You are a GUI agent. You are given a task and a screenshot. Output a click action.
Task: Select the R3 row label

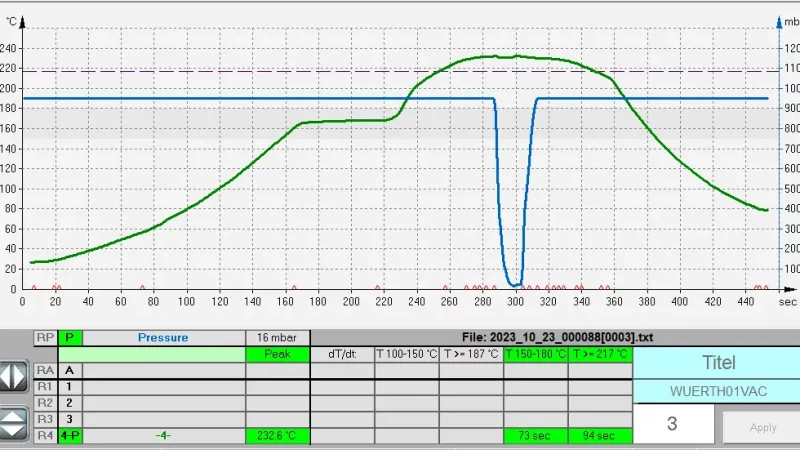tap(45, 419)
